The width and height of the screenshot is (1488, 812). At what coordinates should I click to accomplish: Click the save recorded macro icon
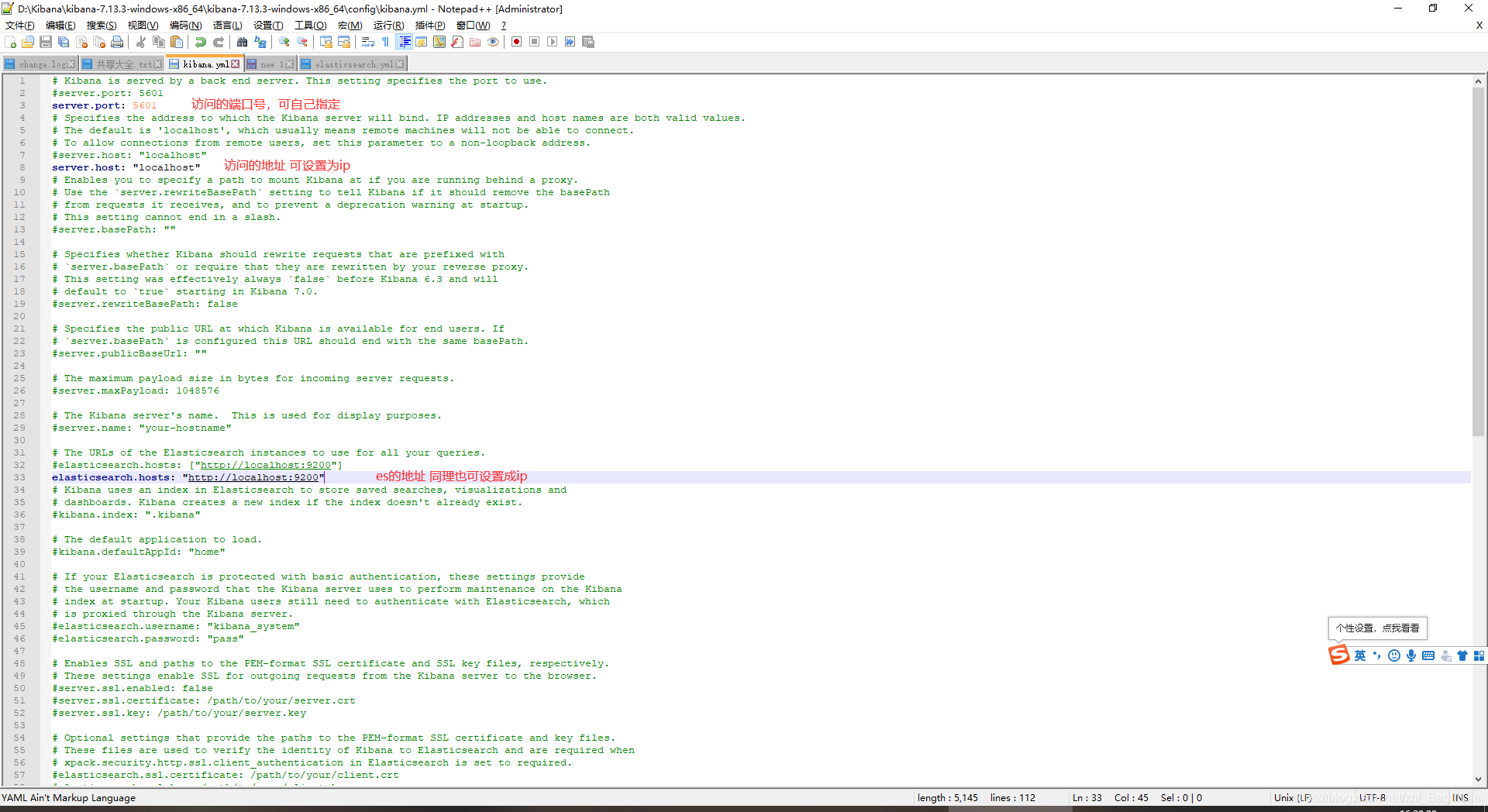(588, 42)
